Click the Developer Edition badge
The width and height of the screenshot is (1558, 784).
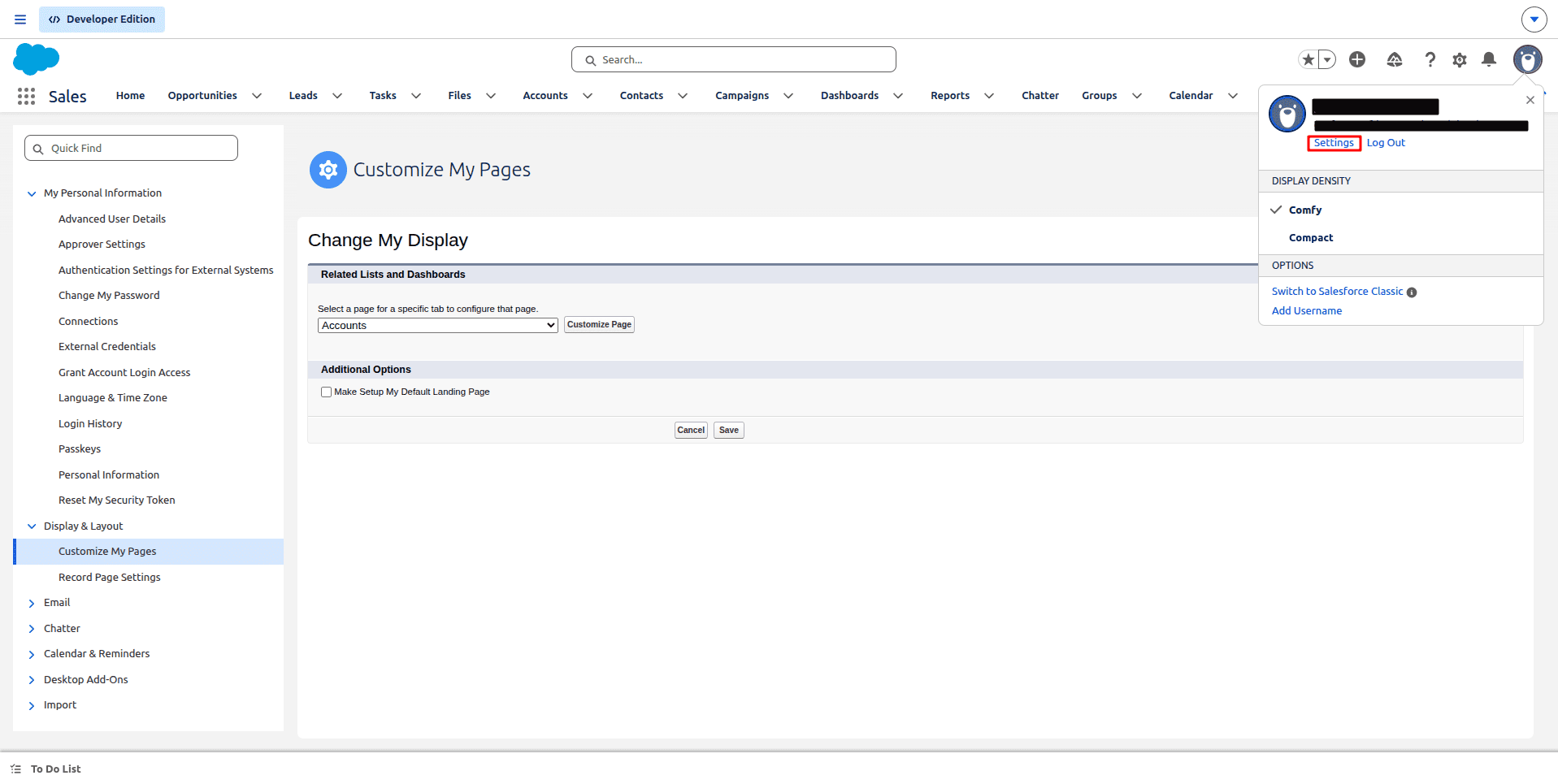click(x=102, y=19)
